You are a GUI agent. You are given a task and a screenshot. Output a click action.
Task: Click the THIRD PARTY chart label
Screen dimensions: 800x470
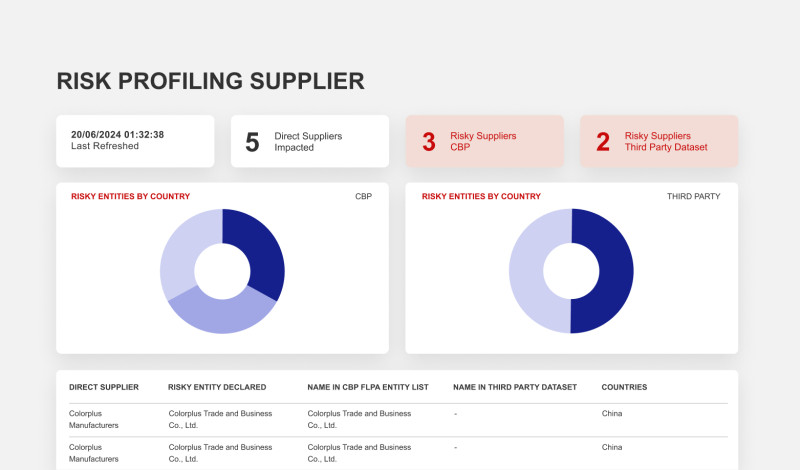[693, 197]
